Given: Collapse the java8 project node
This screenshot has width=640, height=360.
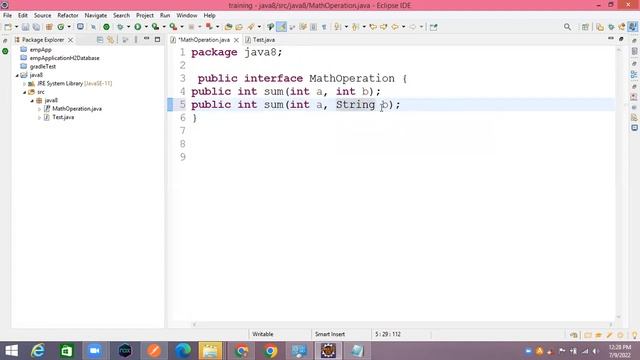Looking at the screenshot, I should (17, 75).
